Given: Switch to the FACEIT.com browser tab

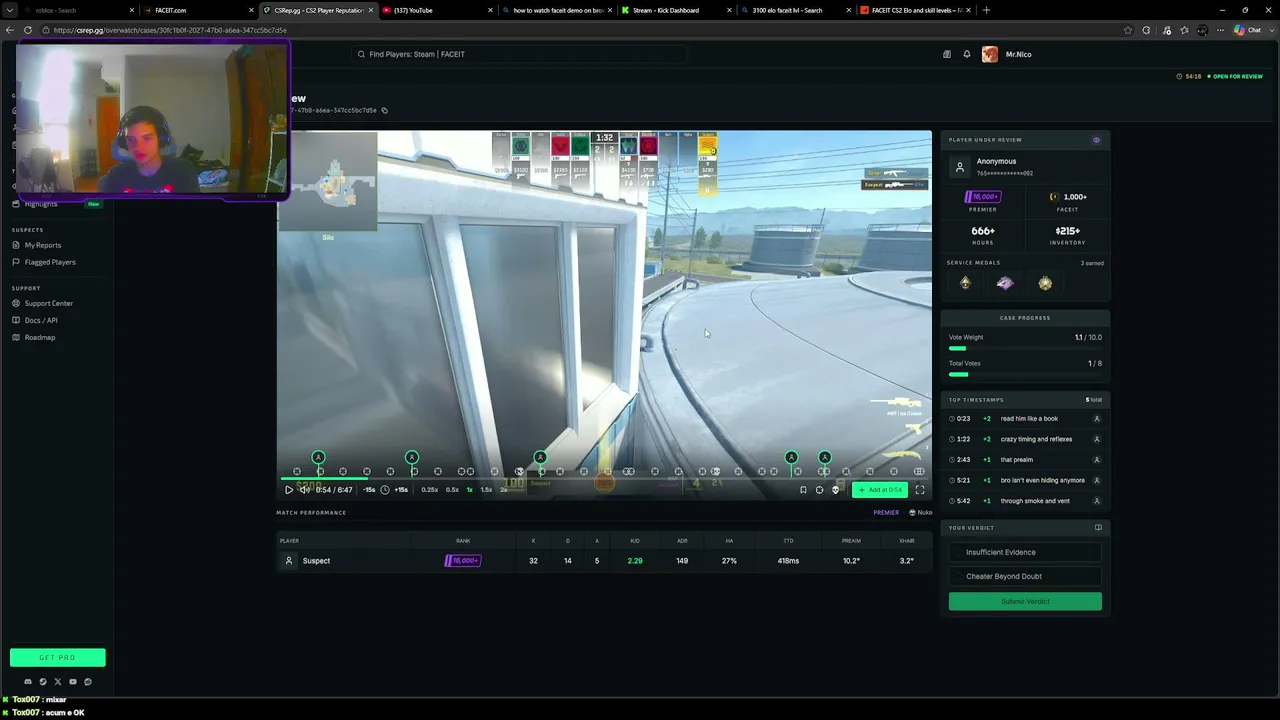Looking at the screenshot, I should 196,10.
